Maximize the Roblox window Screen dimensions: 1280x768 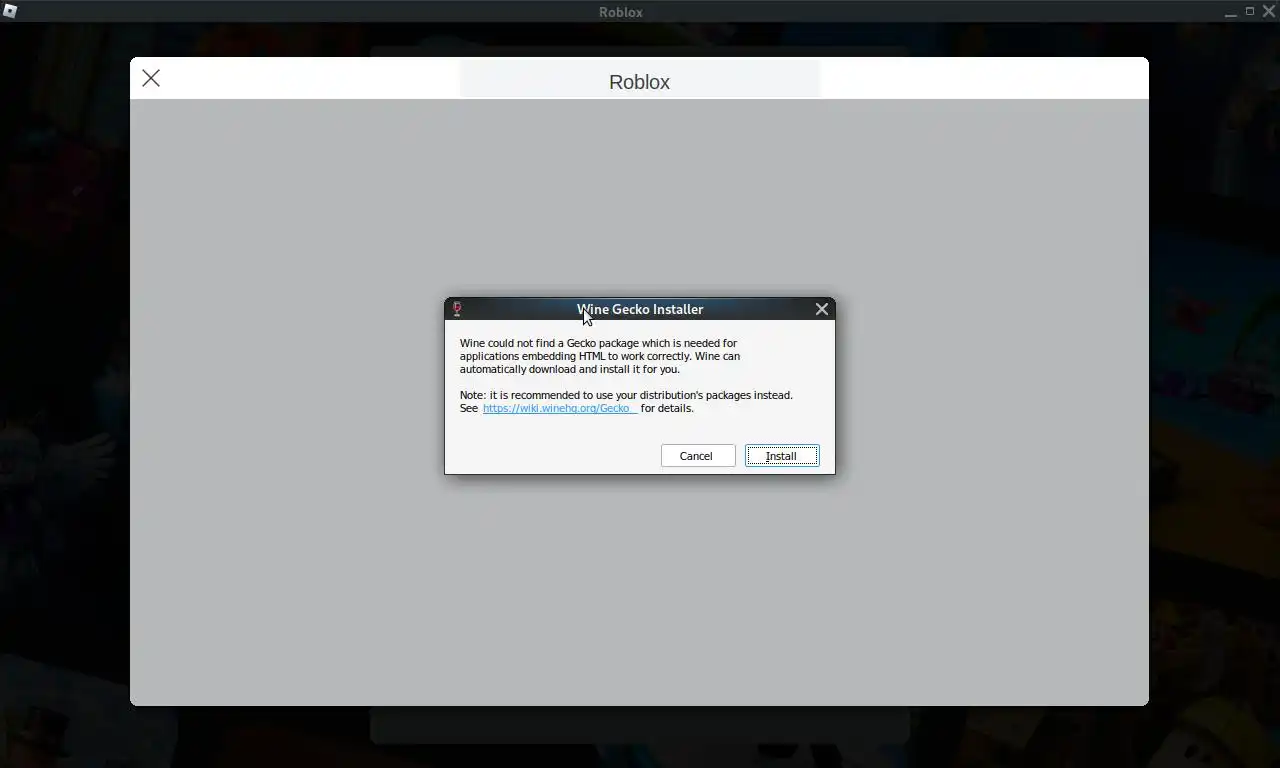click(x=1250, y=11)
